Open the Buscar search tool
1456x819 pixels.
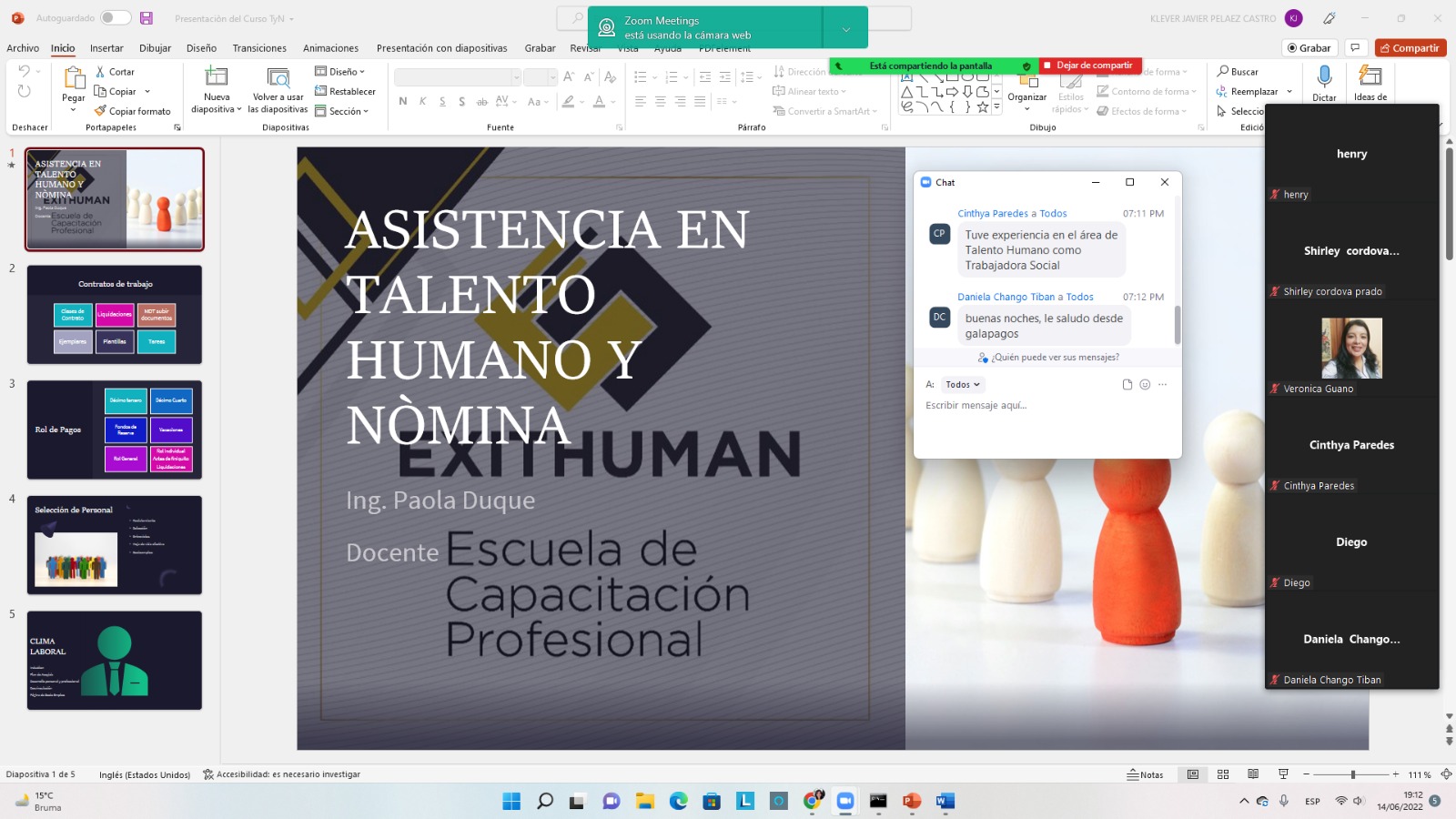1238,72
